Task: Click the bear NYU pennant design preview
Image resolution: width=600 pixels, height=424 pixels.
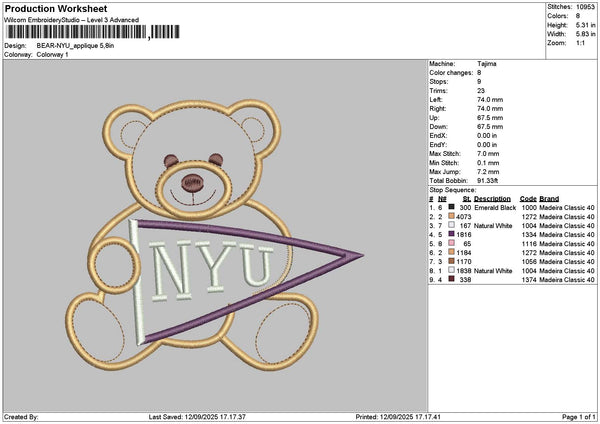Action: tap(214, 236)
